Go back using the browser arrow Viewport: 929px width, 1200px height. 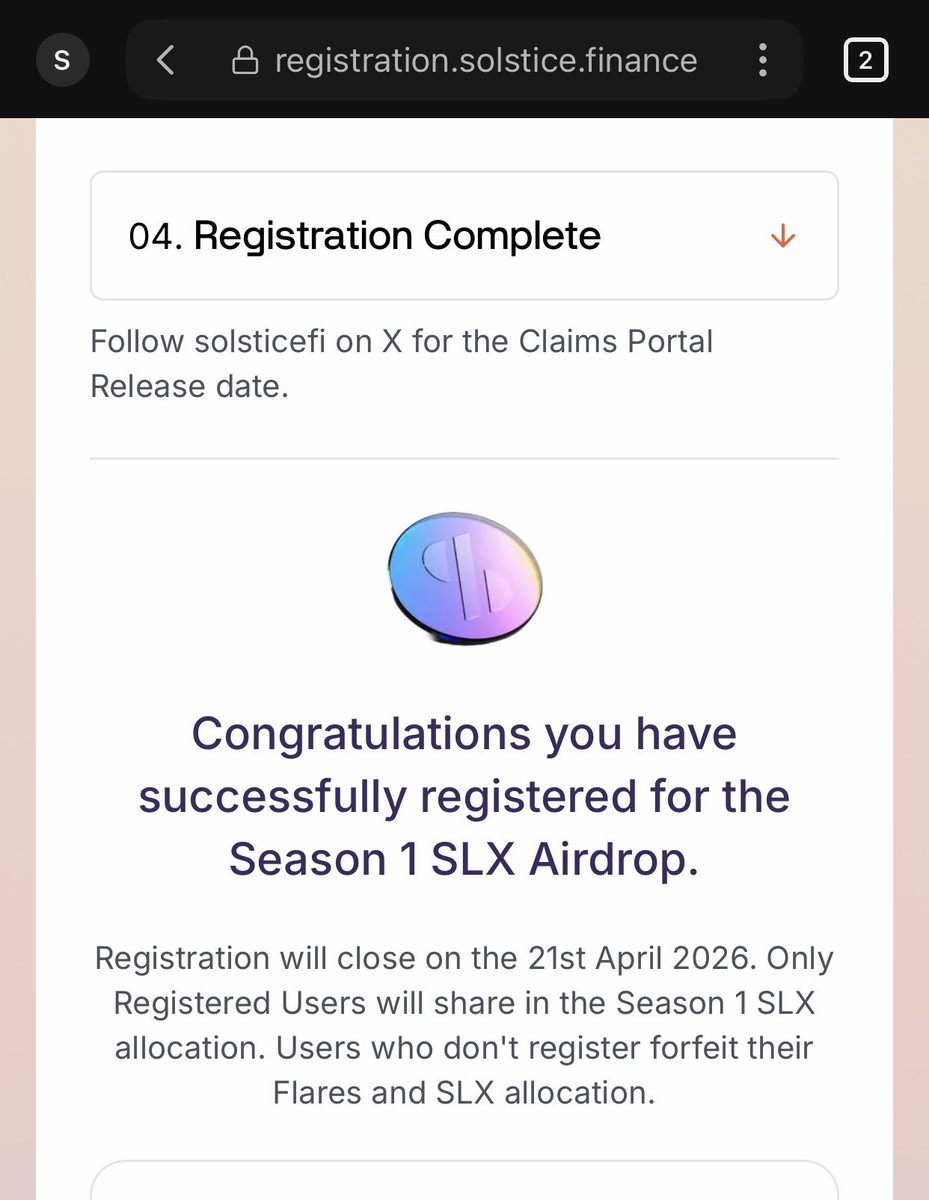coord(166,60)
